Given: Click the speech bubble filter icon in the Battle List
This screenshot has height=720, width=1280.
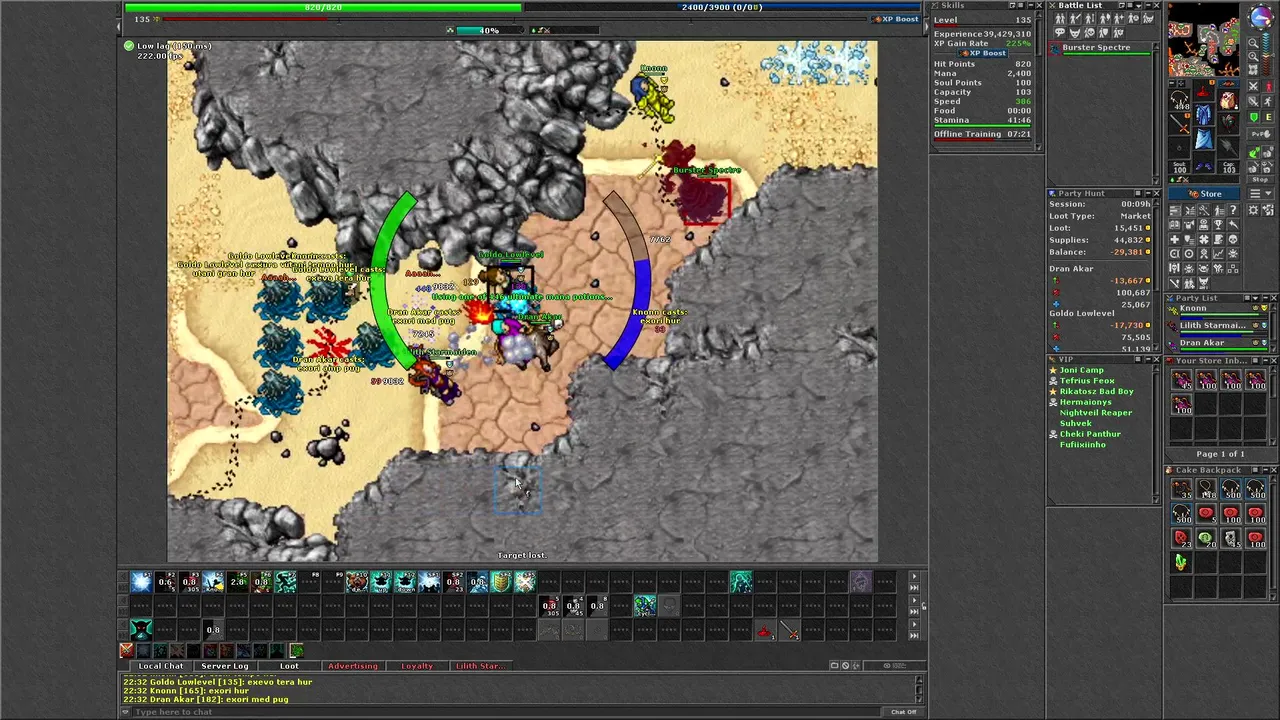Looking at the screenshot, I should coord(1060,33).
